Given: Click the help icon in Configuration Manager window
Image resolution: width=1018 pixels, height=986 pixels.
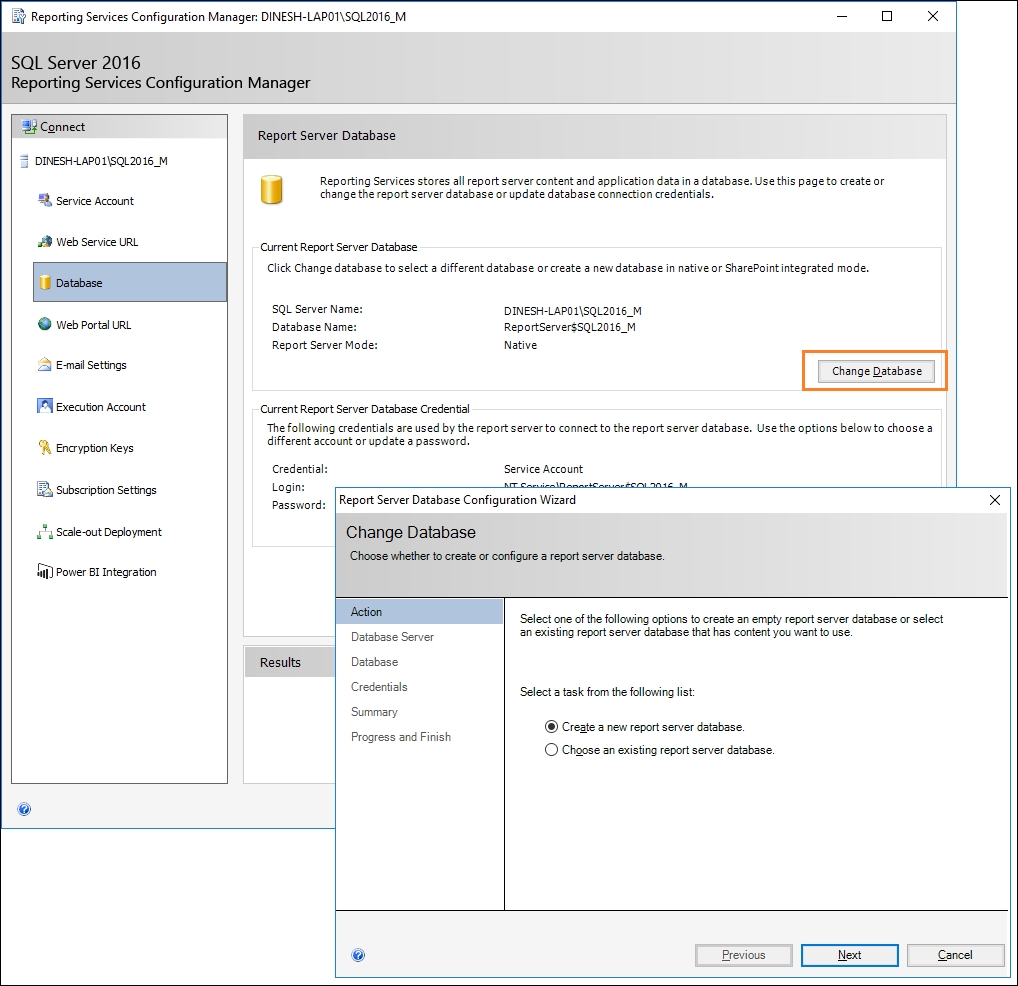Looking at the screenshot, I should click(x=24, y=809).
